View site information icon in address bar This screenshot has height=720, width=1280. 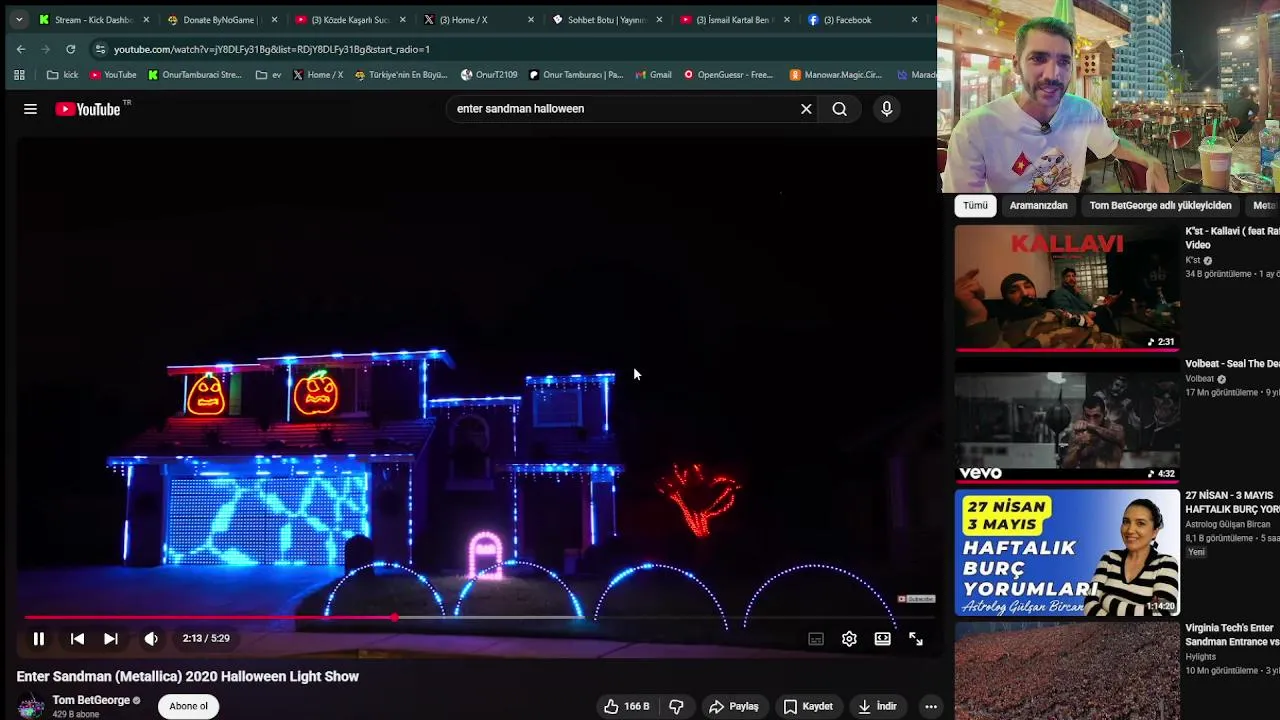click(x=100, y=49)
